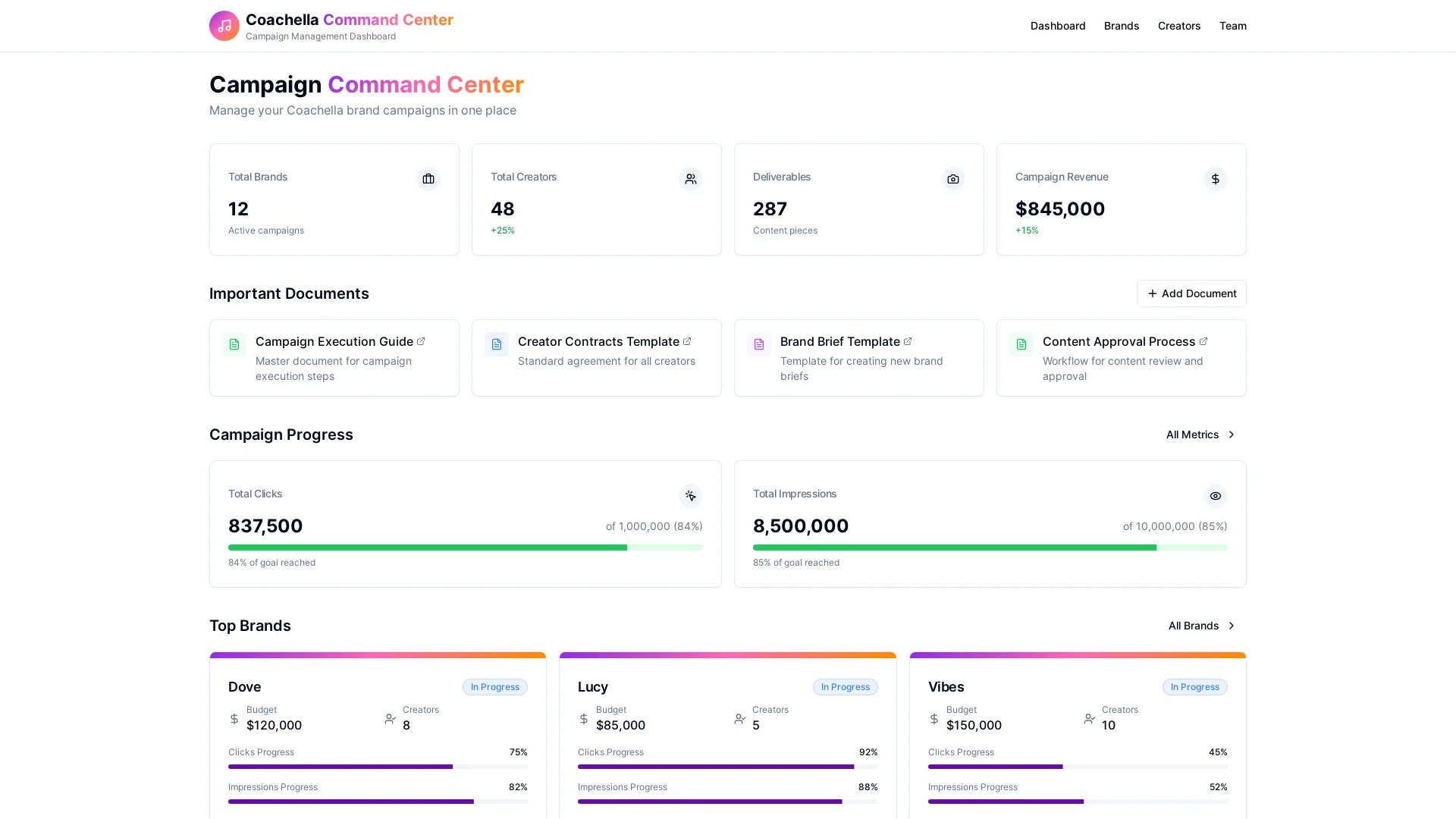Click the purple document icon for Brand Brief
This screenshot has width=1456, height=819.
coord(759,344)
